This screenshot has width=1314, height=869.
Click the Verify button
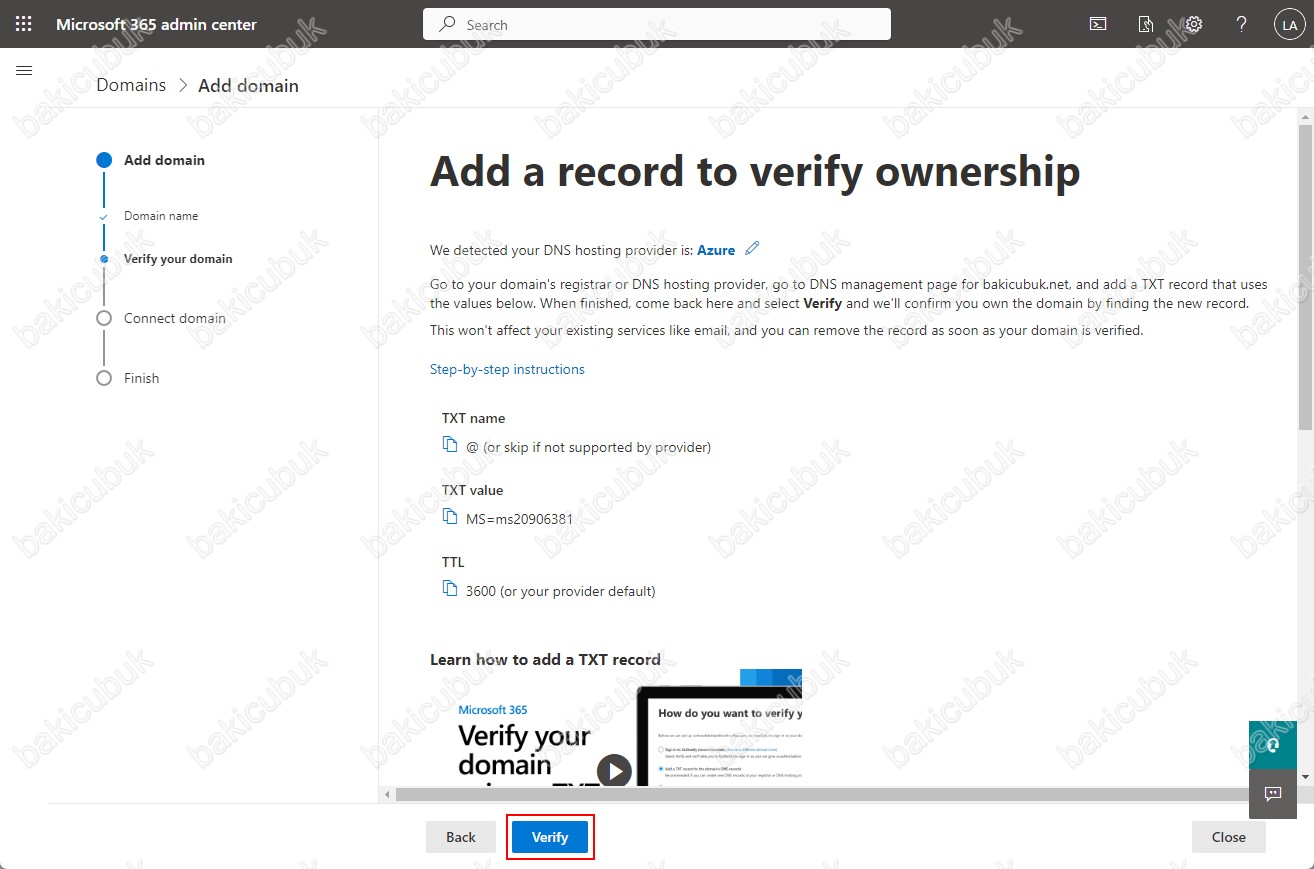click(550, 837)
